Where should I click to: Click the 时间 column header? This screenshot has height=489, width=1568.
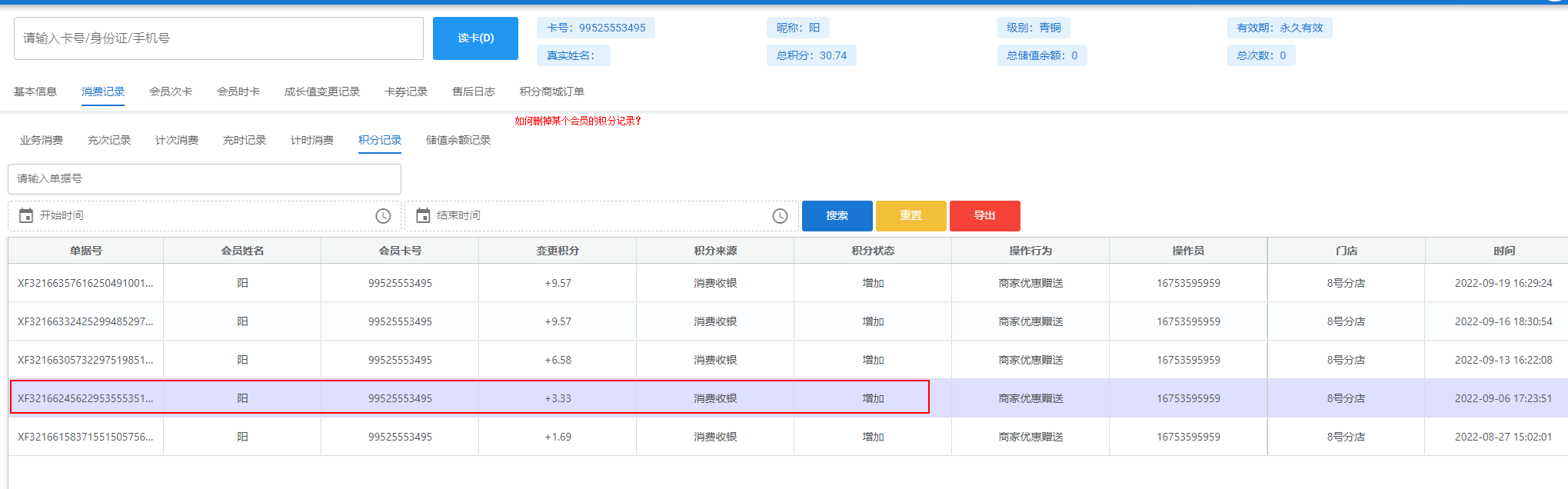[1503, 251]
